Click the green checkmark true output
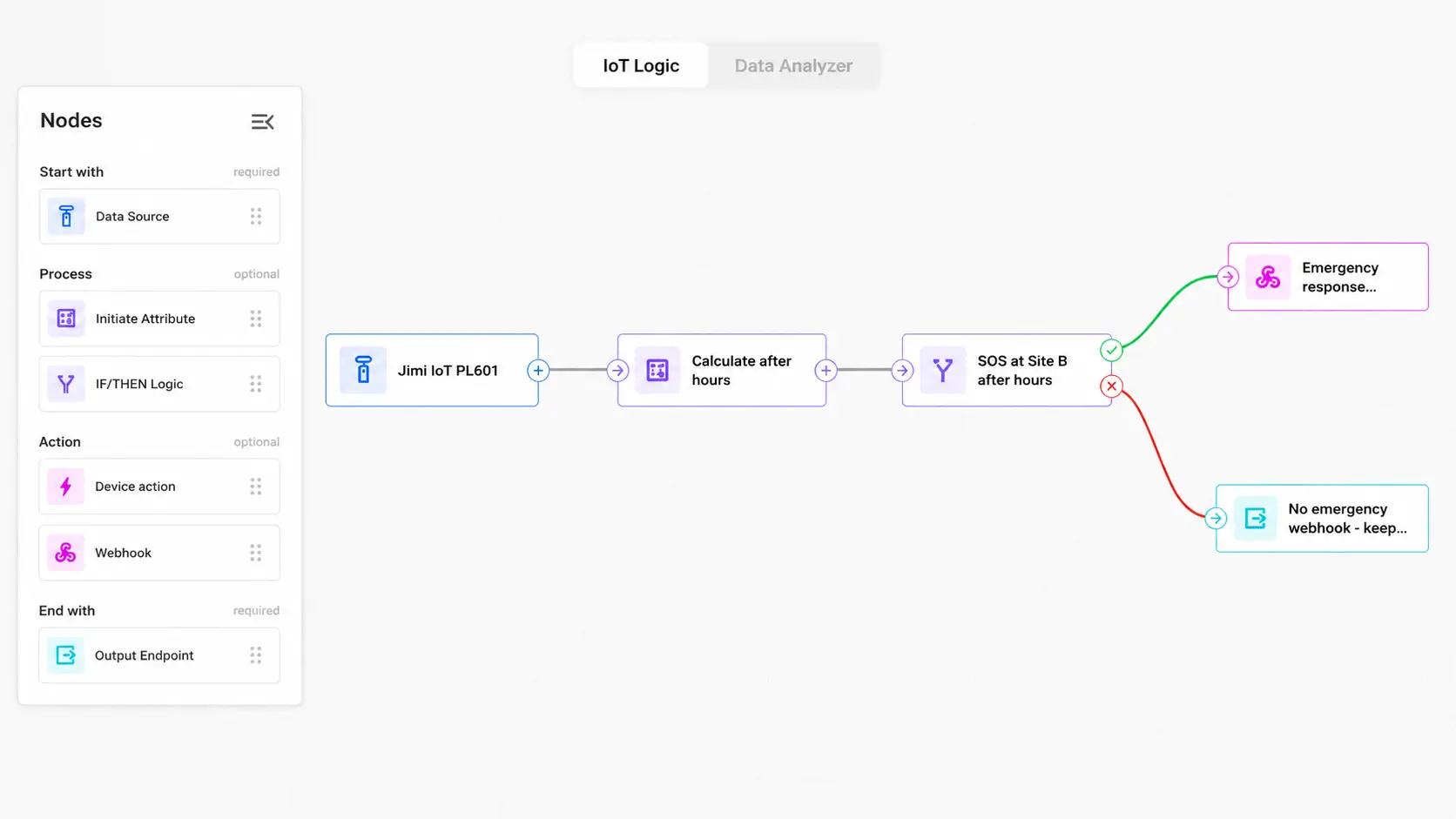 (x=1111, y=351)
